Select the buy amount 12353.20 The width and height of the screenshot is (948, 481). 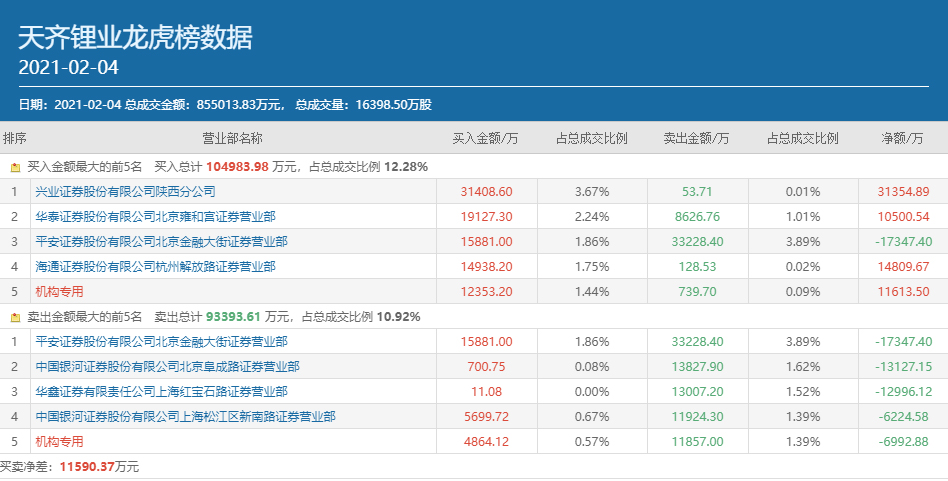point(486,291)
